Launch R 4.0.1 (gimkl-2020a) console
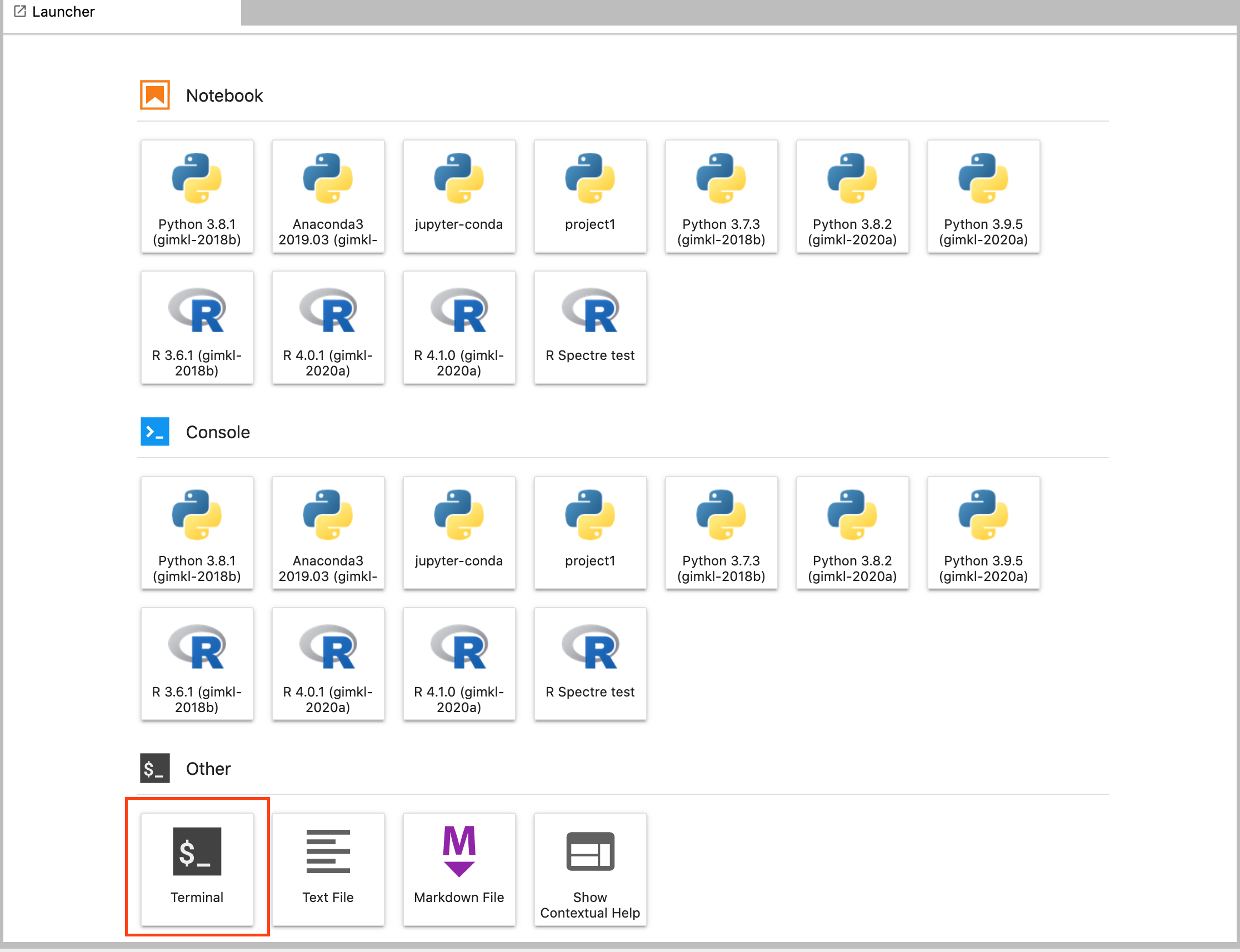 [328, 664]
